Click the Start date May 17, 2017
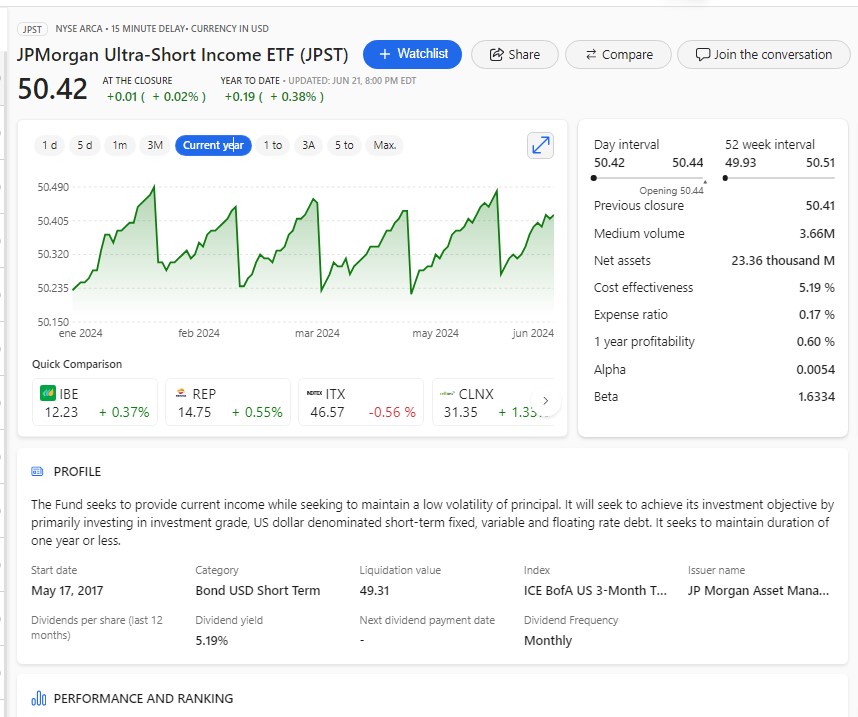The height and width of the screenshot is (717, 858). [67, 591]
